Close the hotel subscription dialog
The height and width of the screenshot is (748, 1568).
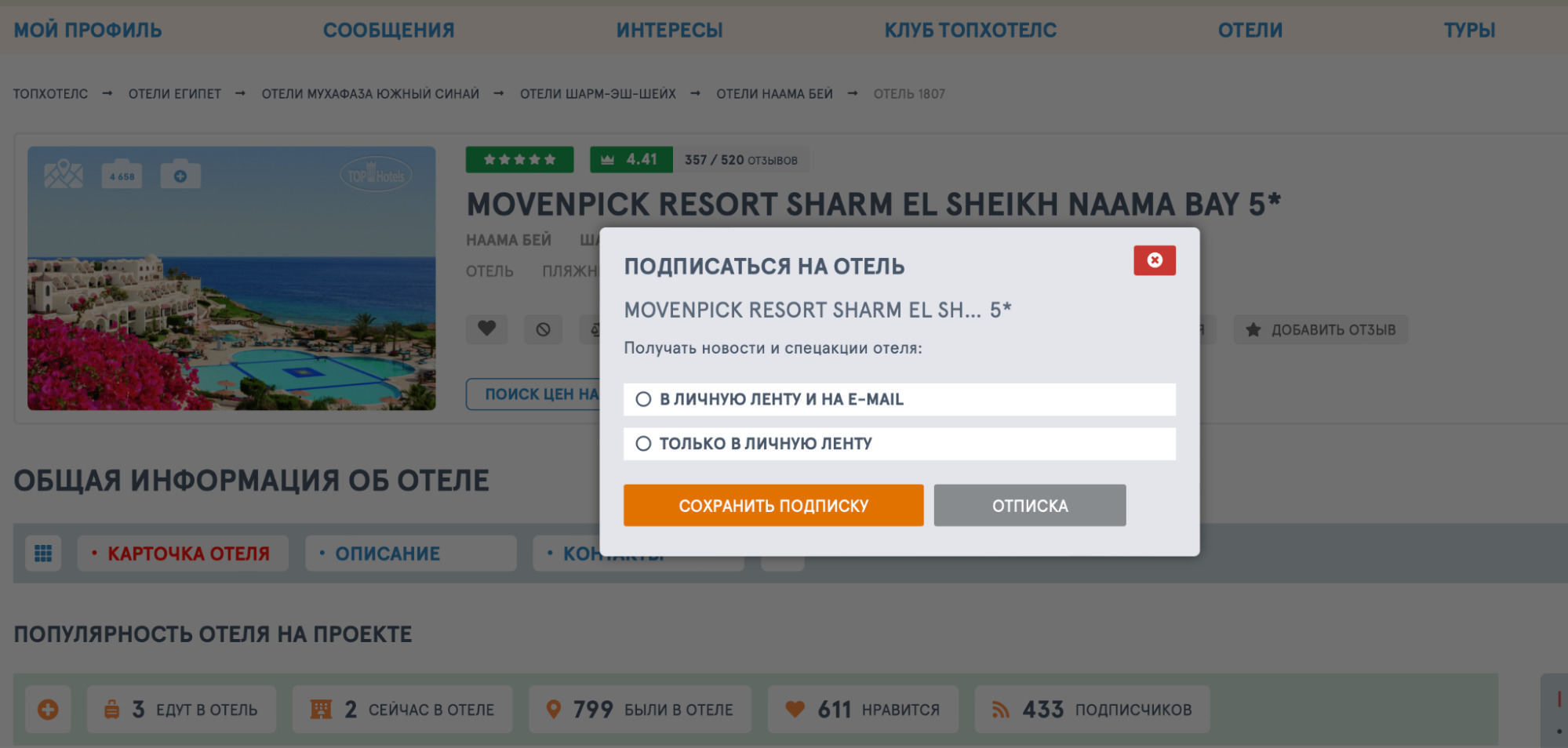coord(1154,260)
